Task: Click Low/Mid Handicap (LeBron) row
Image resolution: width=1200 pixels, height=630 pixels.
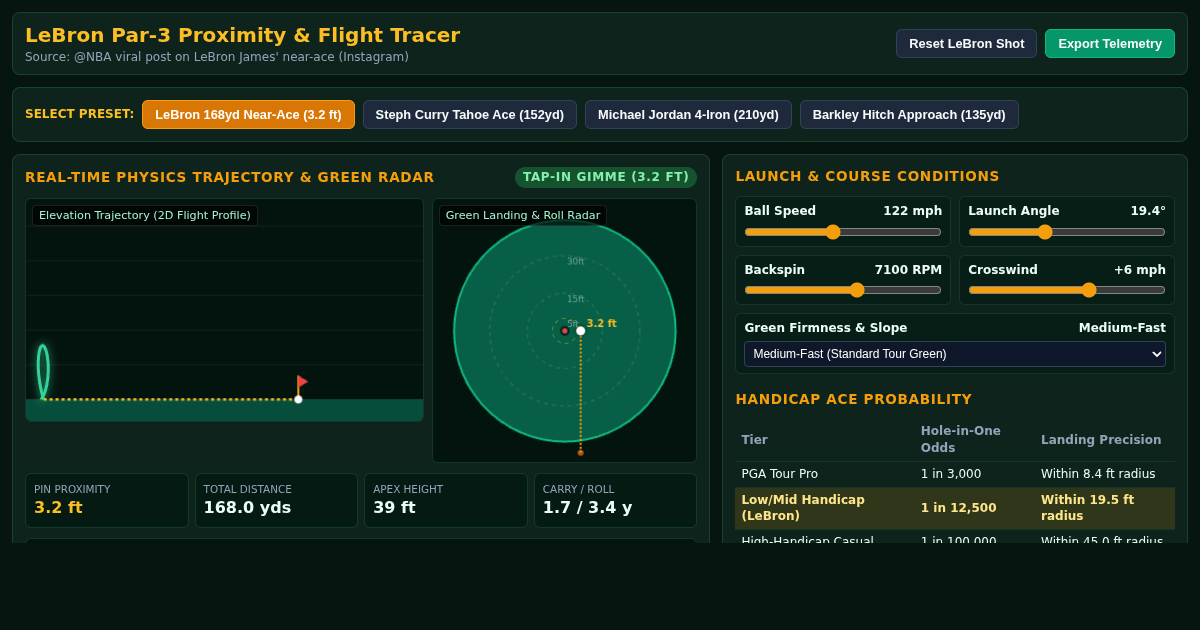Action: tap(955, 508)
